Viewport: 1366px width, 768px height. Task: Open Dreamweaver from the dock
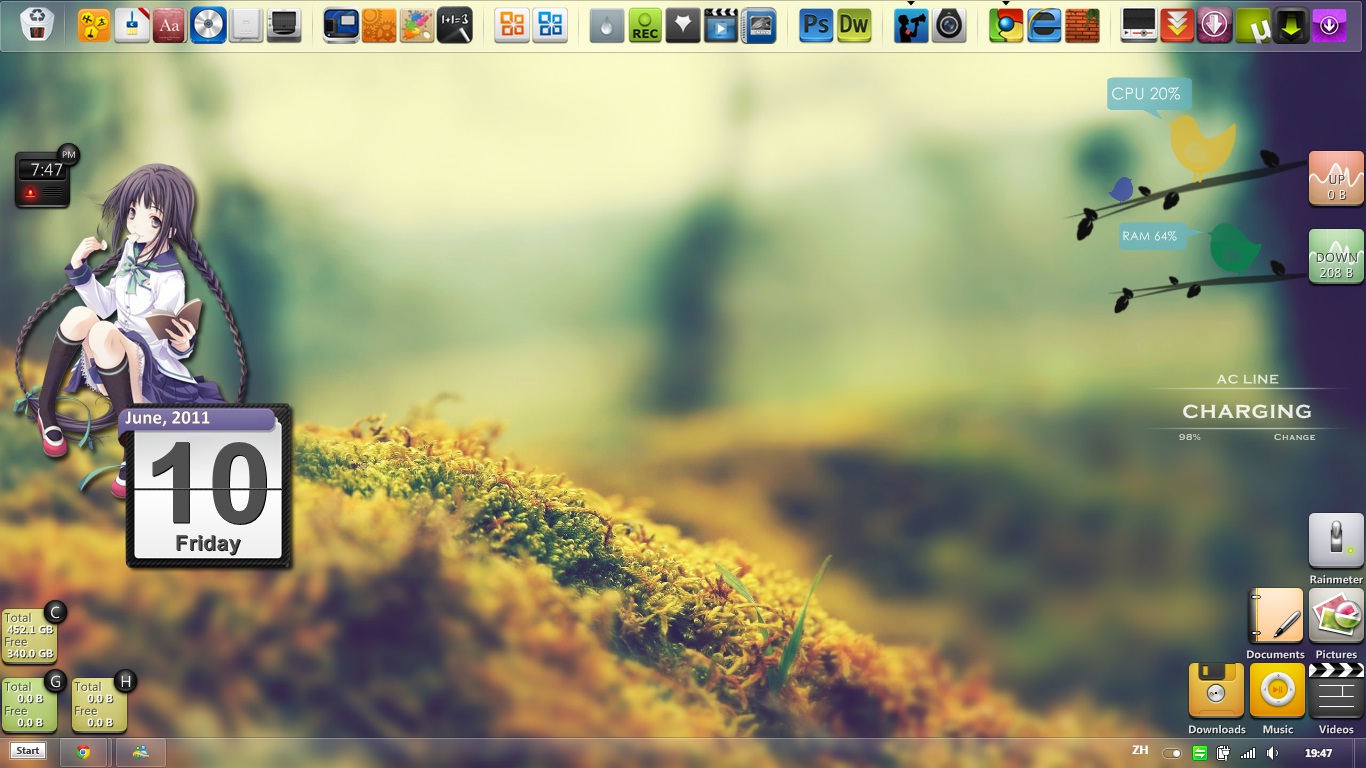tap(854, 25)
